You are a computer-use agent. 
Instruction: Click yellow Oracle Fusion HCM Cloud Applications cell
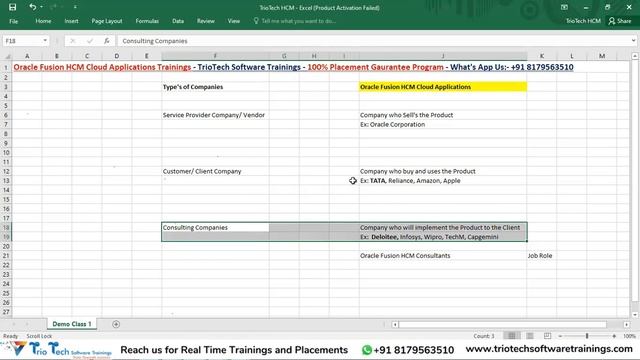[443, 87]
